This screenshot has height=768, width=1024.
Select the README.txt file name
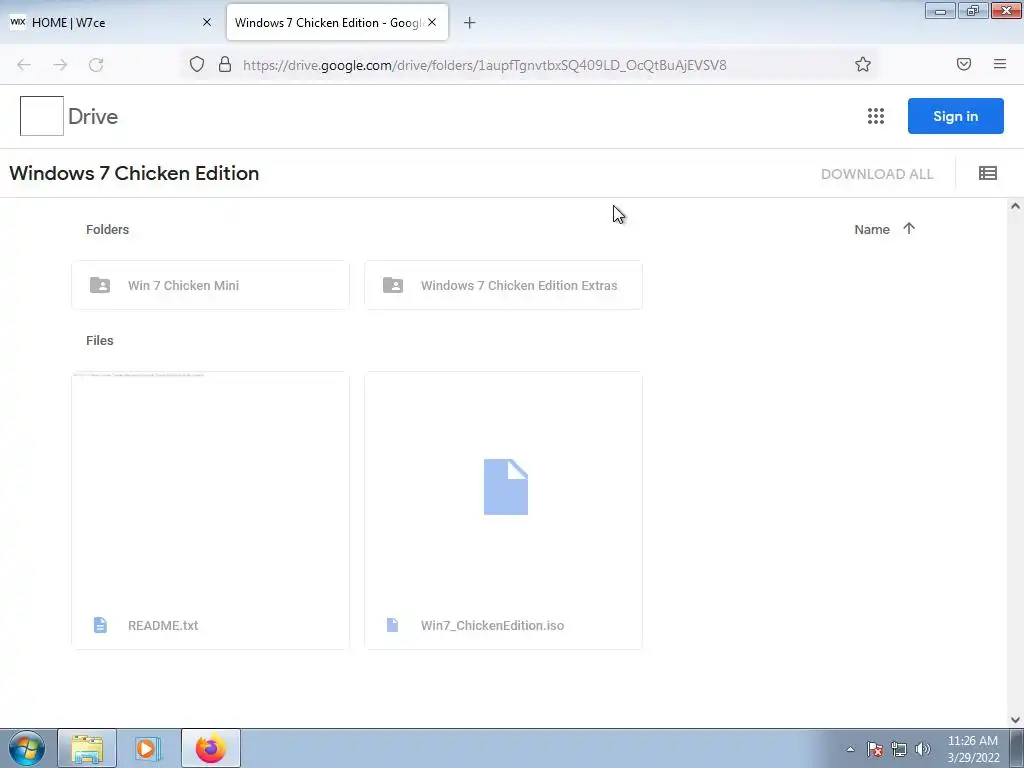pos(163,626)
